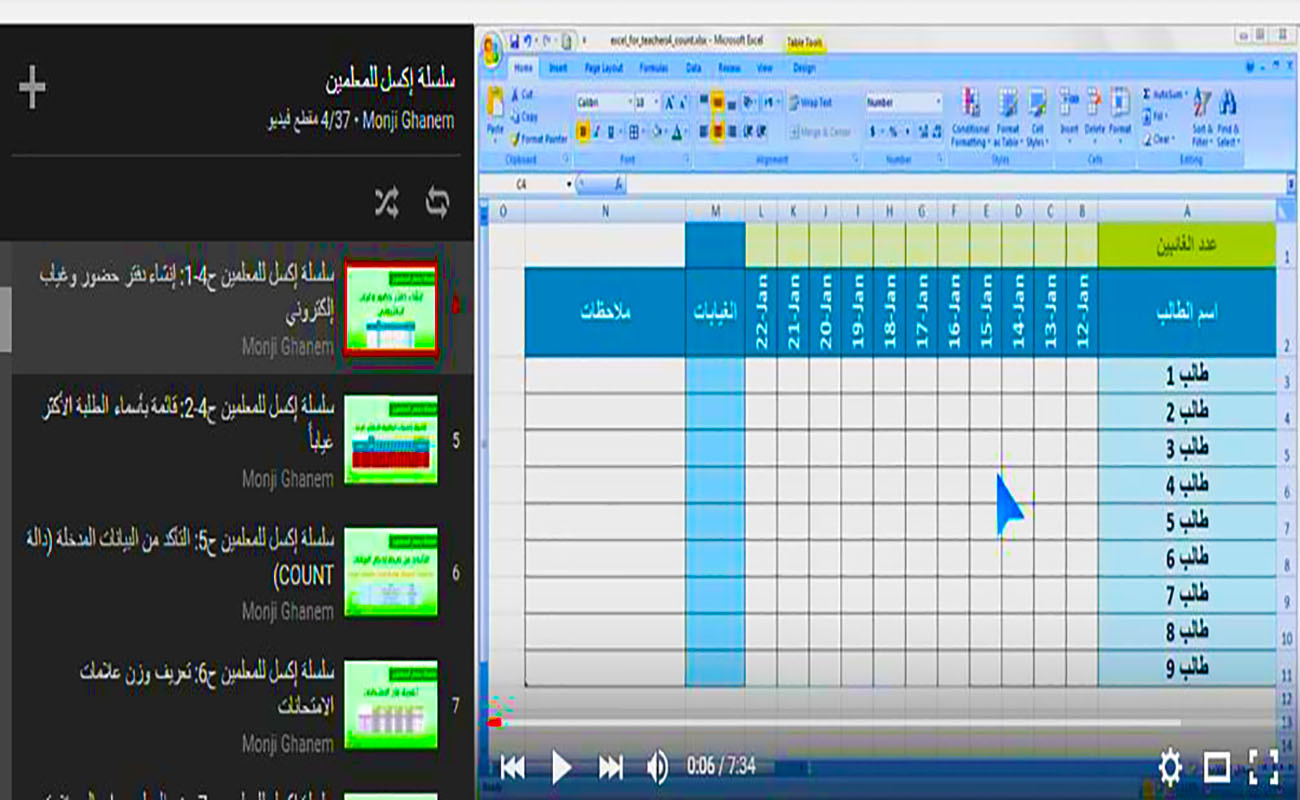Toggle middle vertical alignment
The height and width of the screenshot is (800, 1300).
tap(717, 102)
